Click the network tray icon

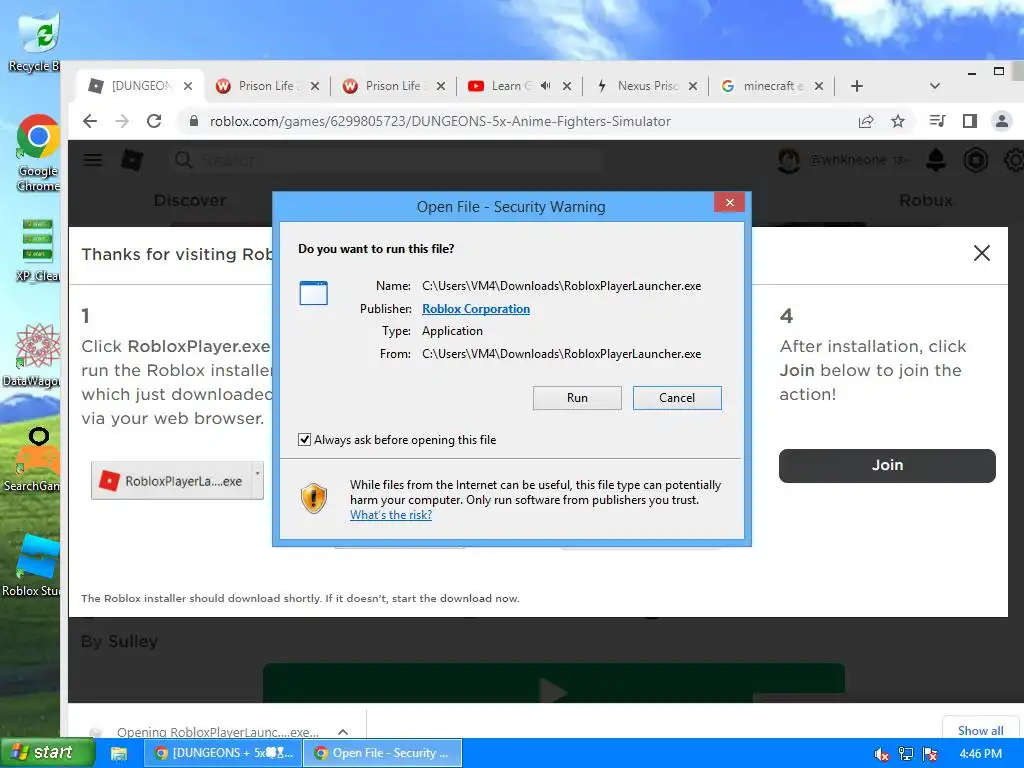tap(906, 754)
